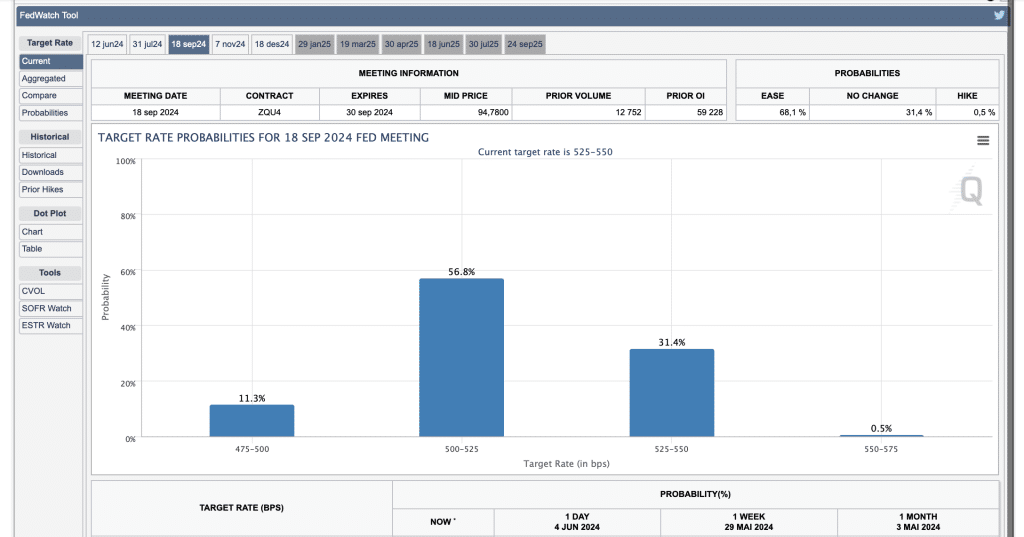The image size is (1024, 537).
Task: Click the No Change probability 31,4 %
Action: point(872,112)
